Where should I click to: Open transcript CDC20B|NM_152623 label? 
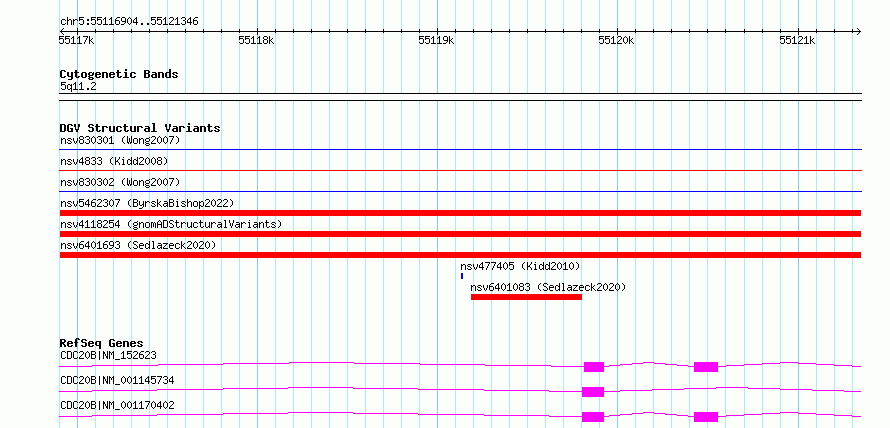coord(108,355)
